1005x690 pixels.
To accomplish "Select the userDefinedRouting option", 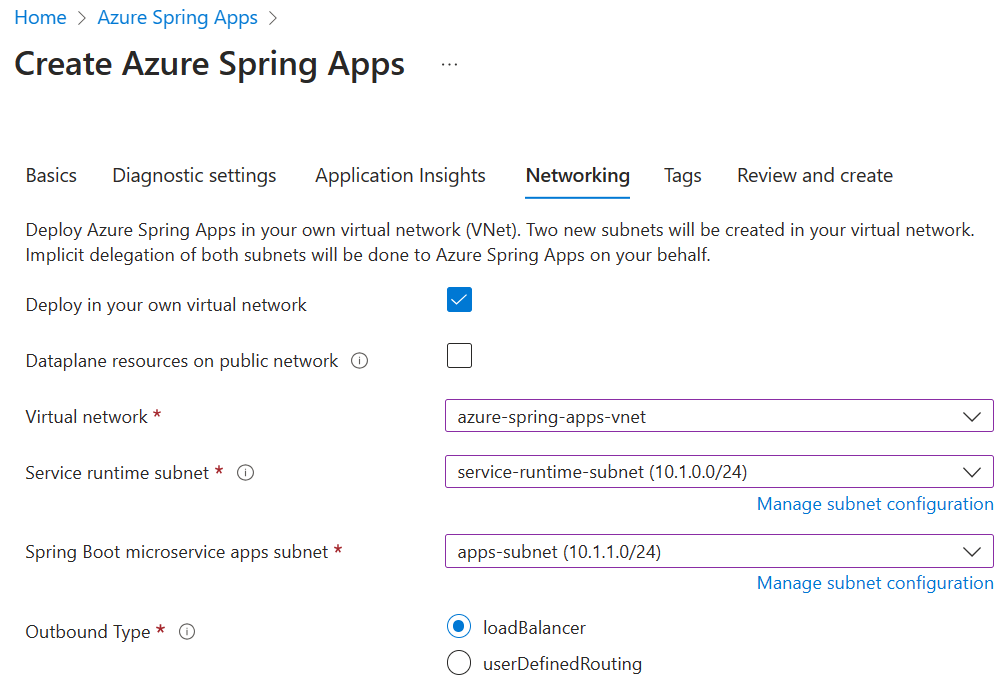I will pyautogui.click(x=459, y=663).
